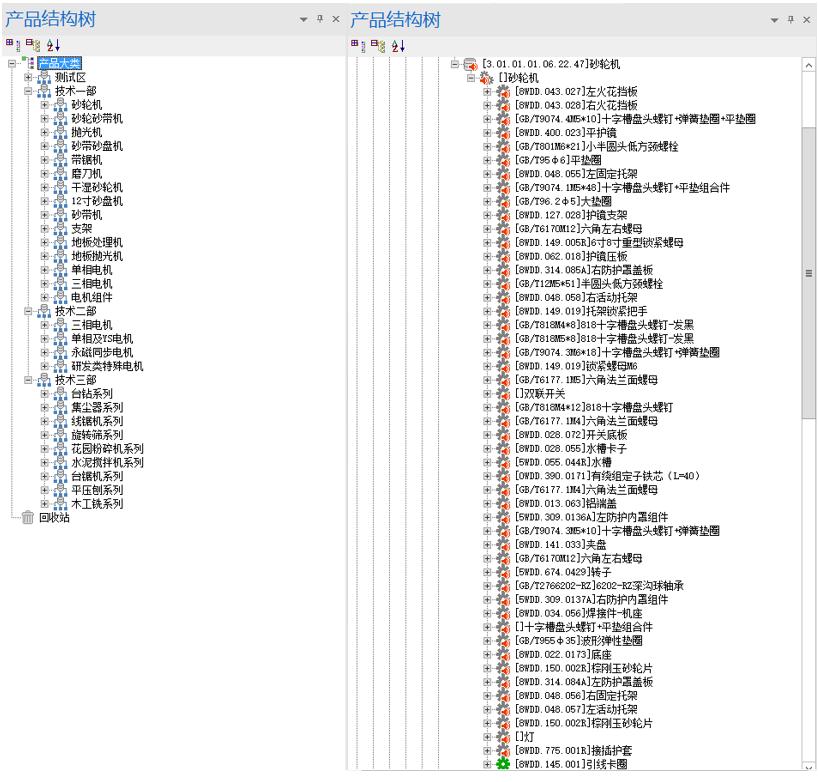818x782 pixels.
Task: Collapse the 技术二部 node
Action: click(28, 311)
